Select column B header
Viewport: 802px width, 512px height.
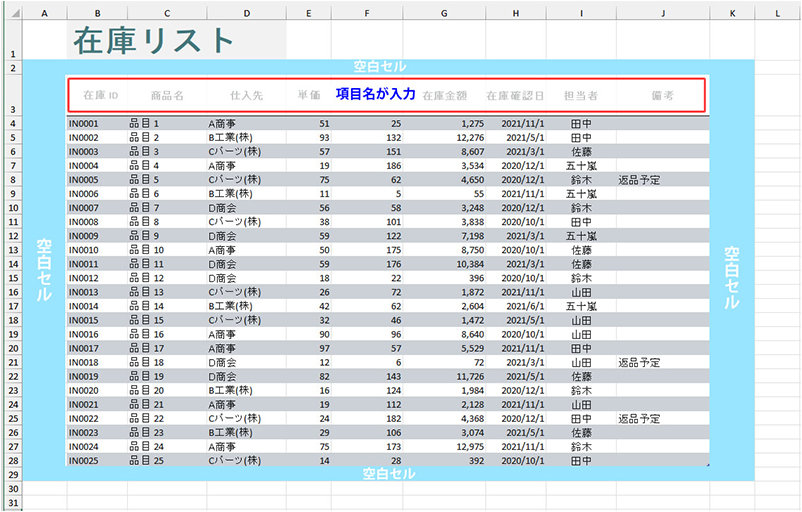pyautogui.click(x=97, y=14)
